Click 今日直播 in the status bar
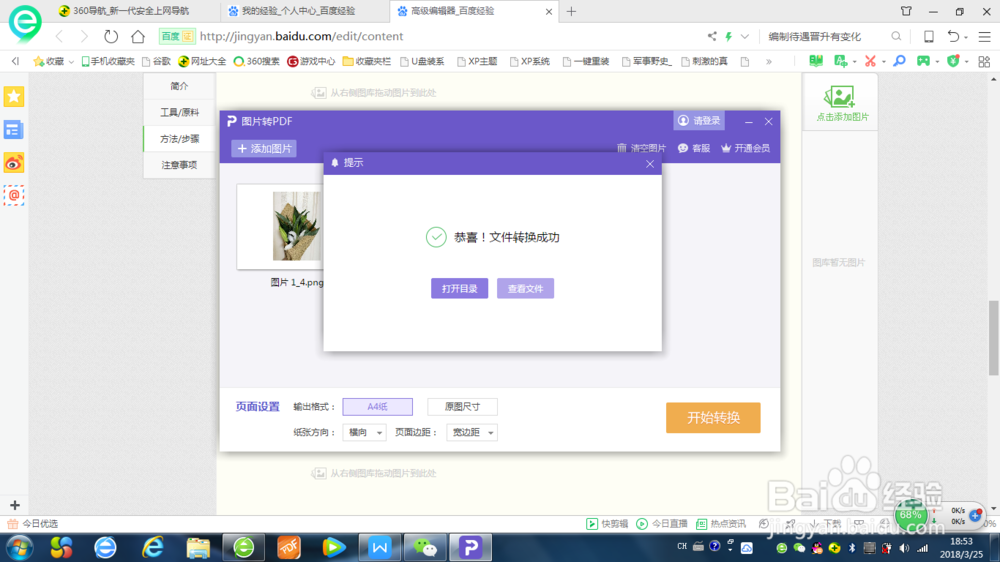The image size is (1000, 562). [x=662, y=524]
